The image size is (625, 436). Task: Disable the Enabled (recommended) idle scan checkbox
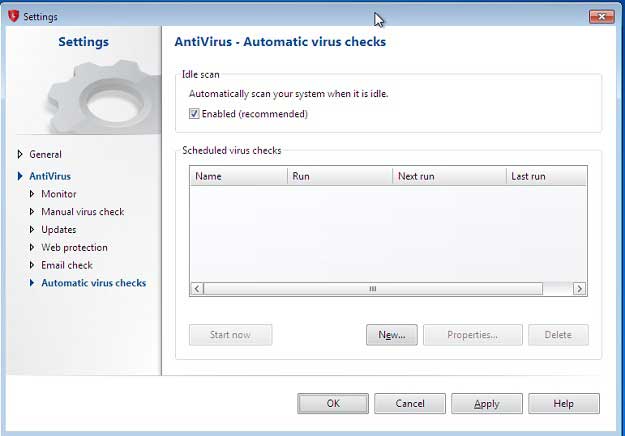[194, 114]
